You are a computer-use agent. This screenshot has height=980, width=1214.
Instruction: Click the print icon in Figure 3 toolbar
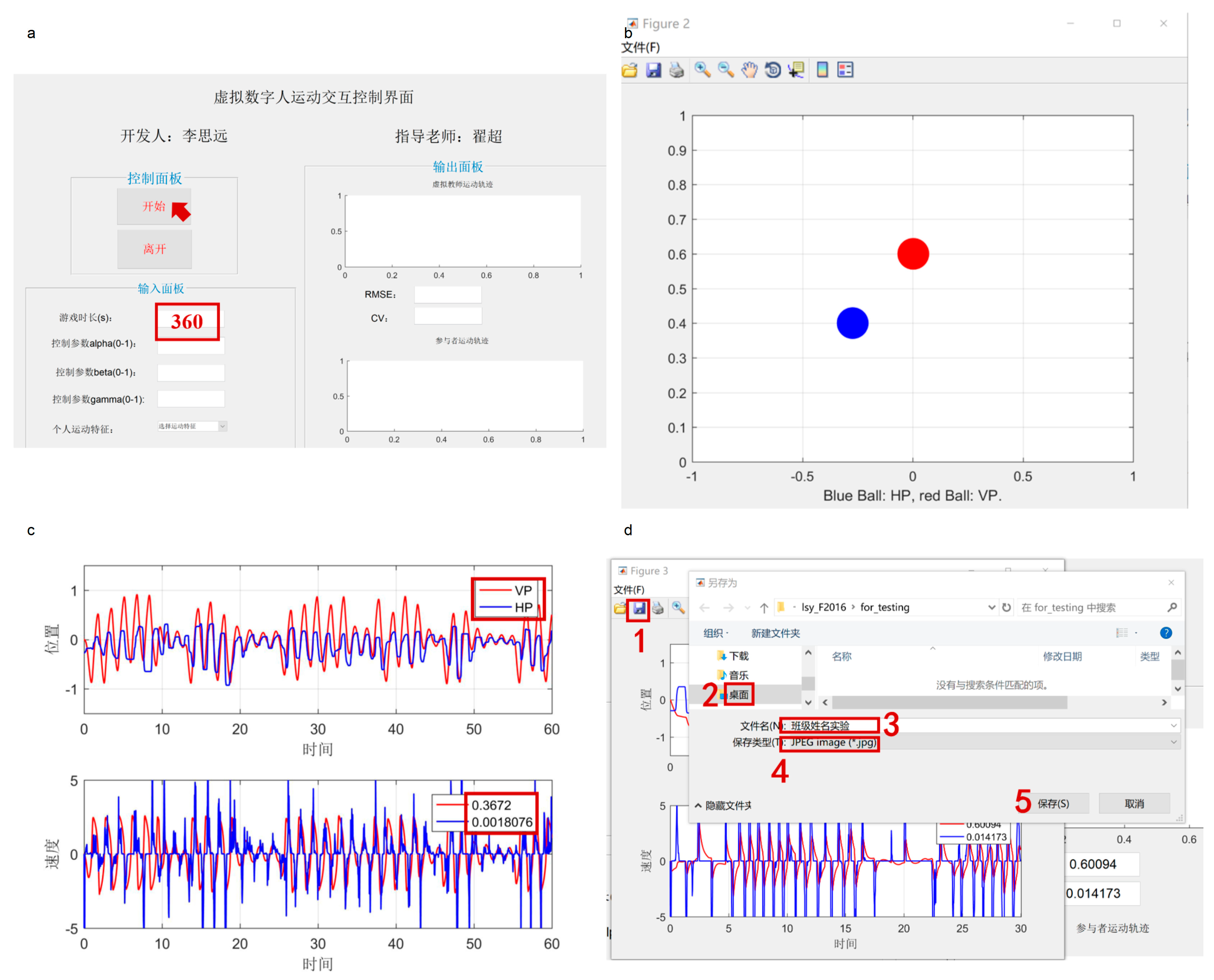point(658,608)
